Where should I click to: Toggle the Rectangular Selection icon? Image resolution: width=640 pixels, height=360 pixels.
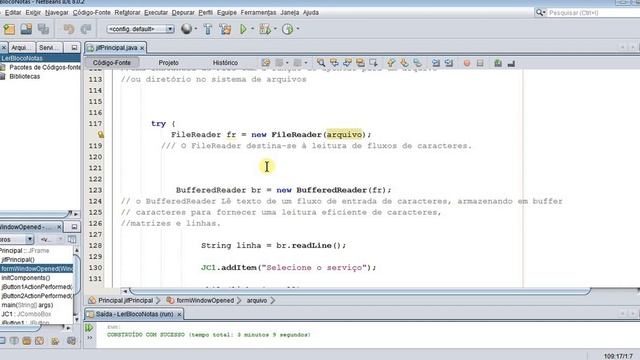pos(373,63)
